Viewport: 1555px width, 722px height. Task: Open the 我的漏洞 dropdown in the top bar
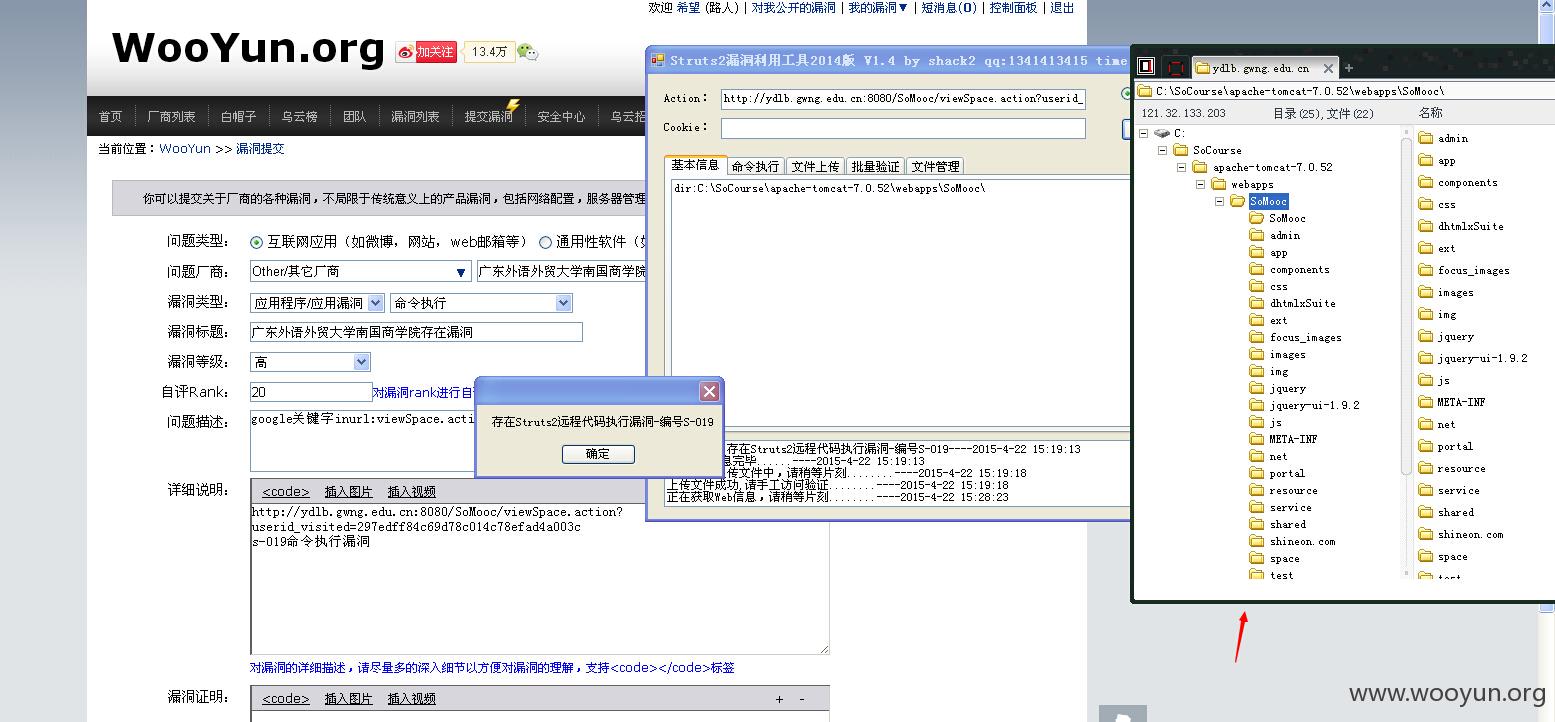point(878,8)
